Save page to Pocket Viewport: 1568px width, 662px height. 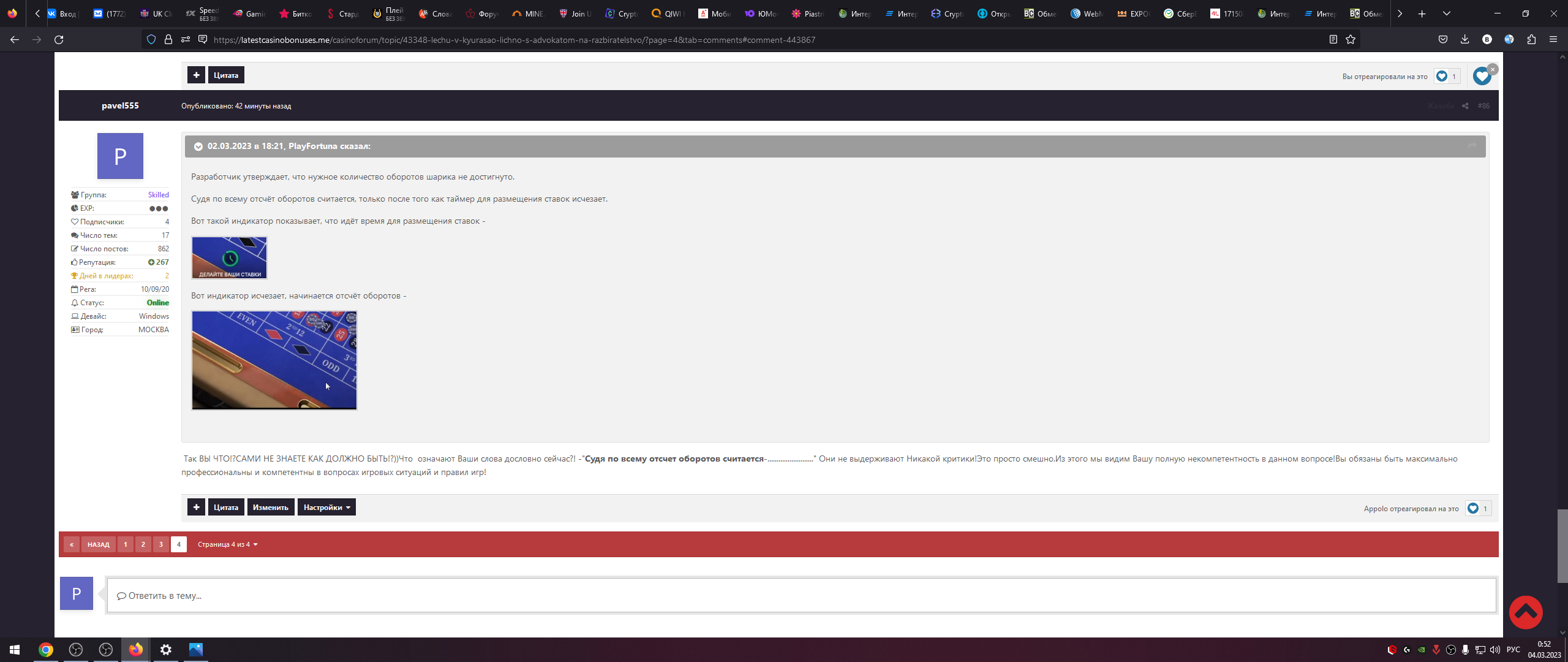[1442, 40]
